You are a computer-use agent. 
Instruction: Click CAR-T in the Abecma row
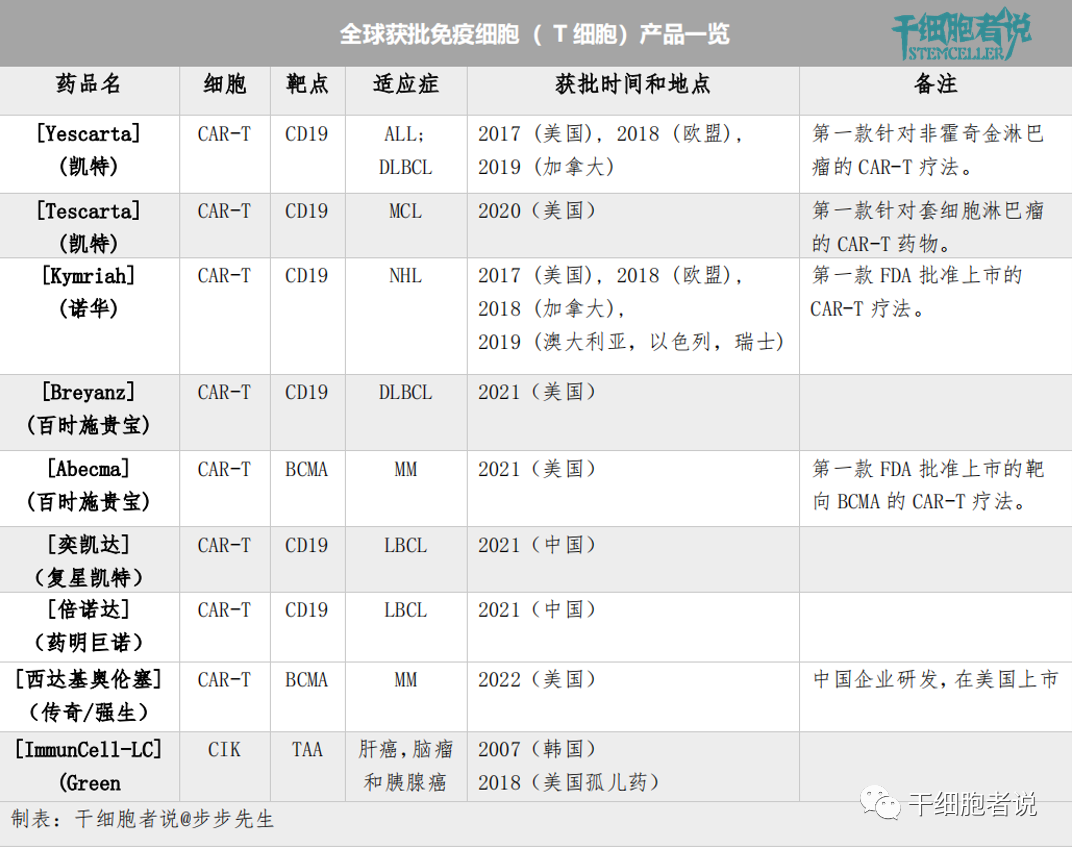[224, 470]
